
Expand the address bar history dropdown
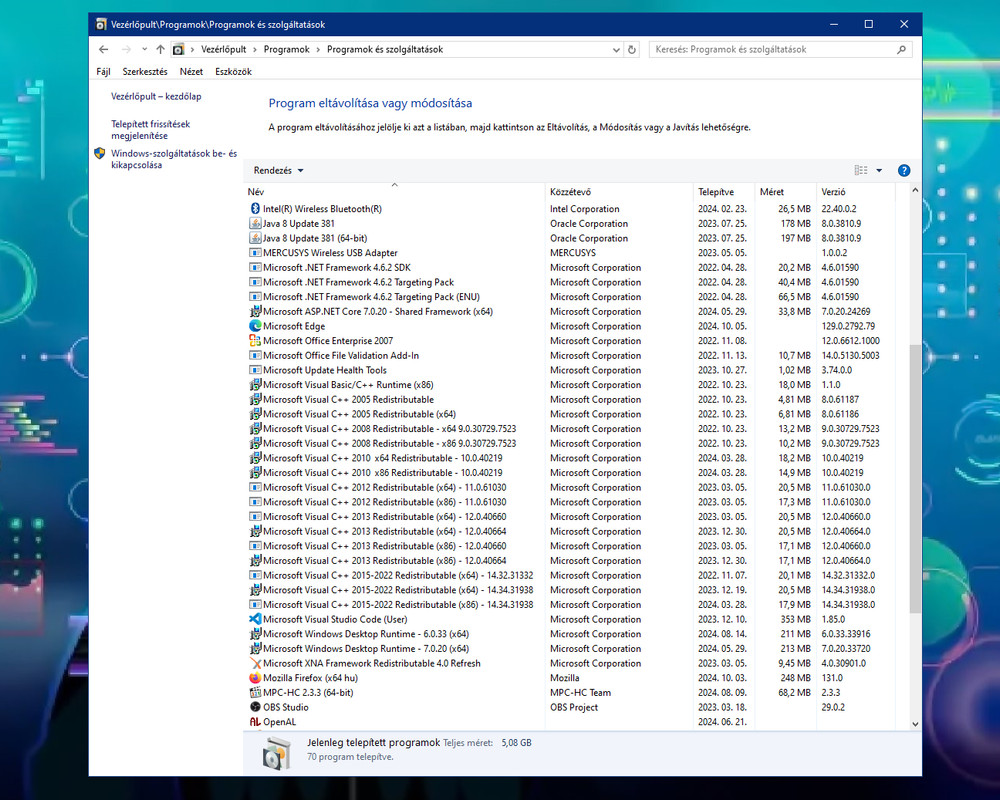616,49
